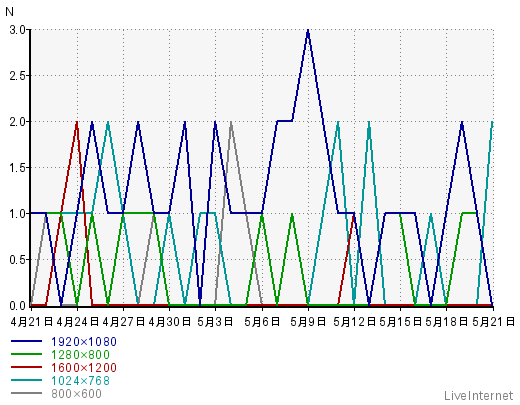The height and width of the screenshot is (405, 520).
Task: Click the 2.0 y-axis tick label
Action: pos(17,122)
